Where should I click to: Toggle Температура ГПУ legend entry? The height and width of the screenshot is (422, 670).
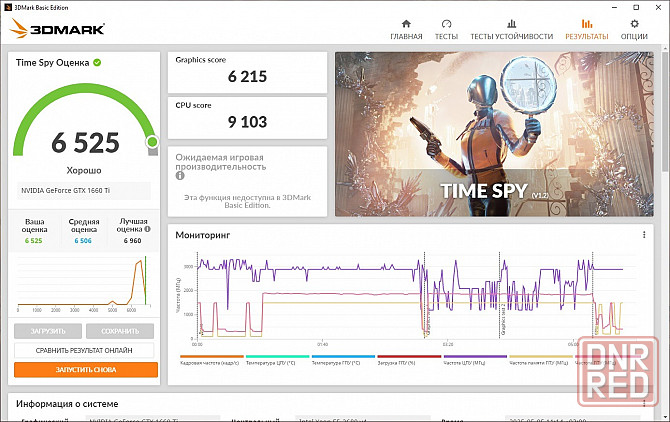point(343,360)
